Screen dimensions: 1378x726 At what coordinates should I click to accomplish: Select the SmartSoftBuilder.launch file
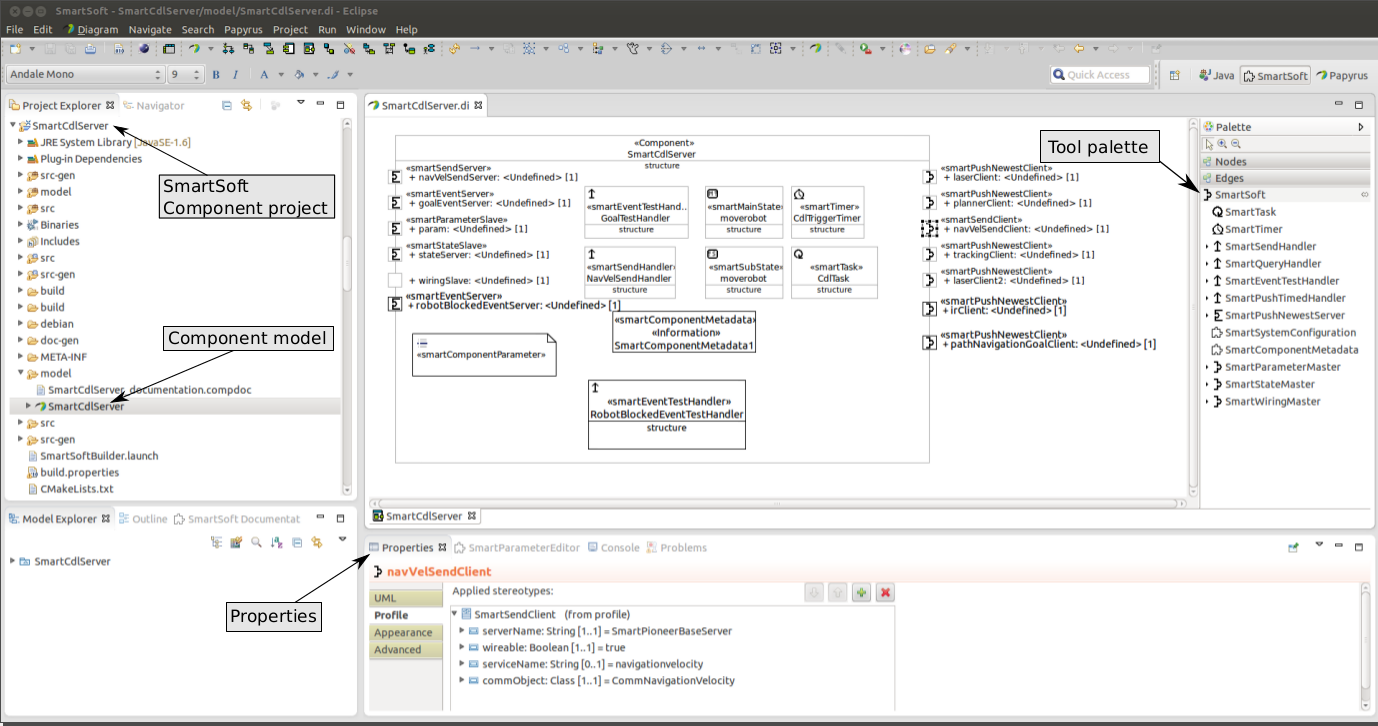pyautogui.click(x=91, y=456)
